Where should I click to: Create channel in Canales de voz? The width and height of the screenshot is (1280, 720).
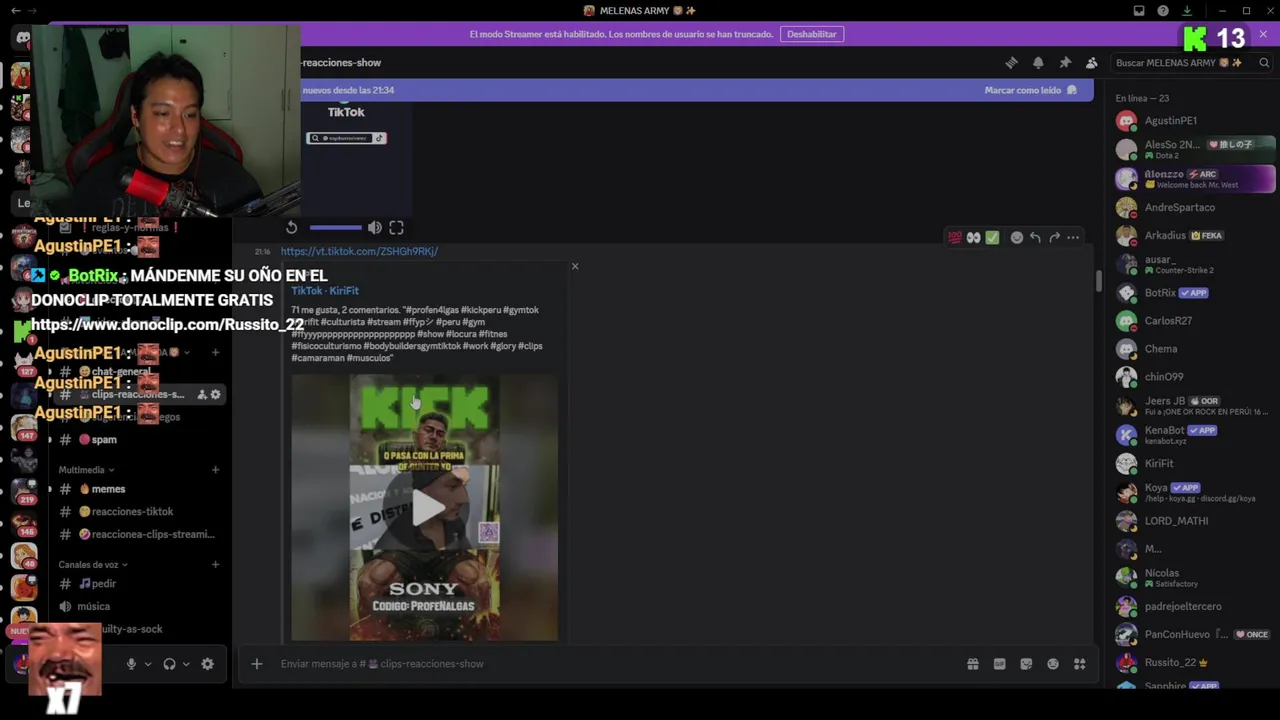click(x=215, y=565)
